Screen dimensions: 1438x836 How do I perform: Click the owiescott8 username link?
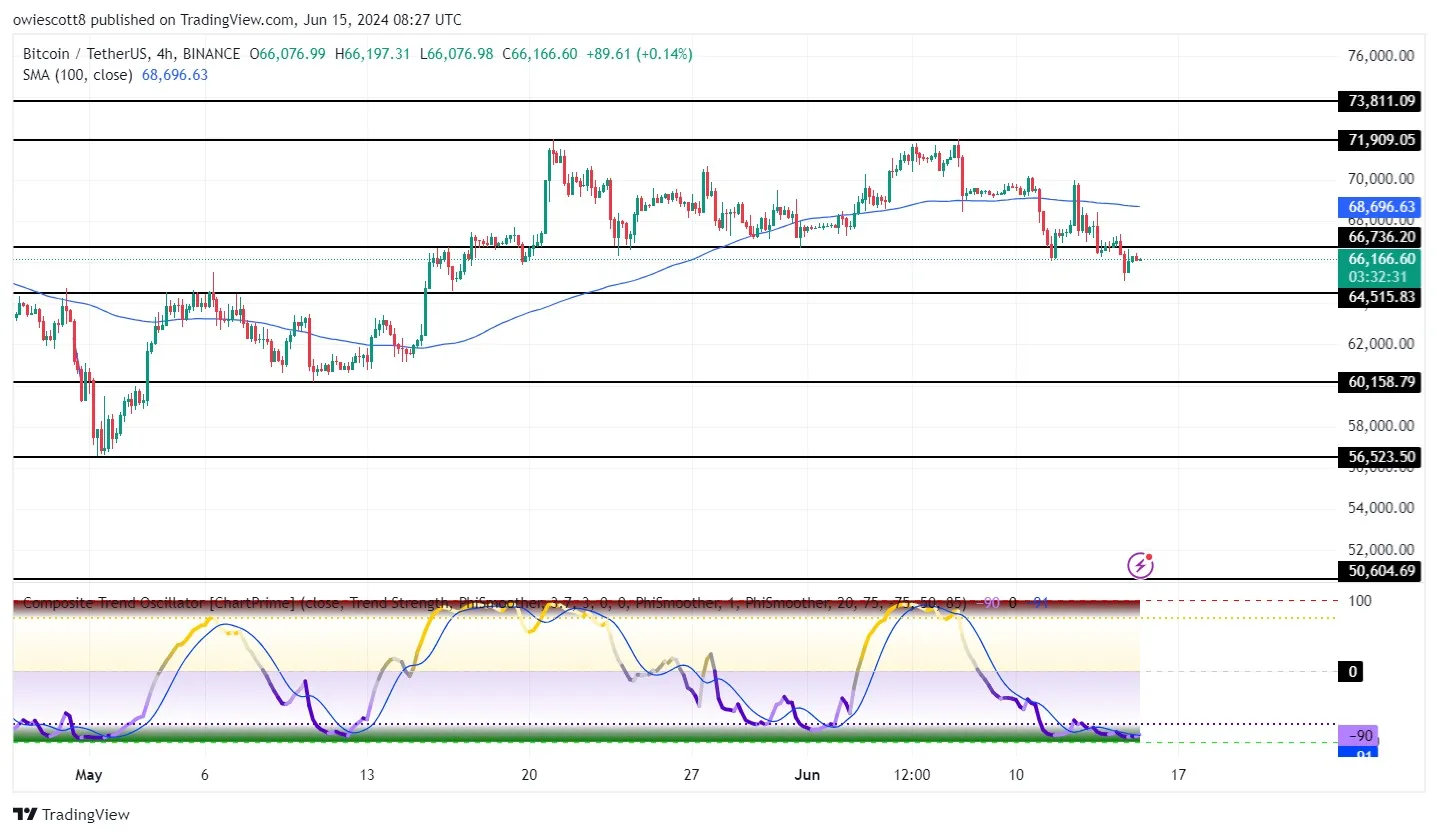click(50, 19)
